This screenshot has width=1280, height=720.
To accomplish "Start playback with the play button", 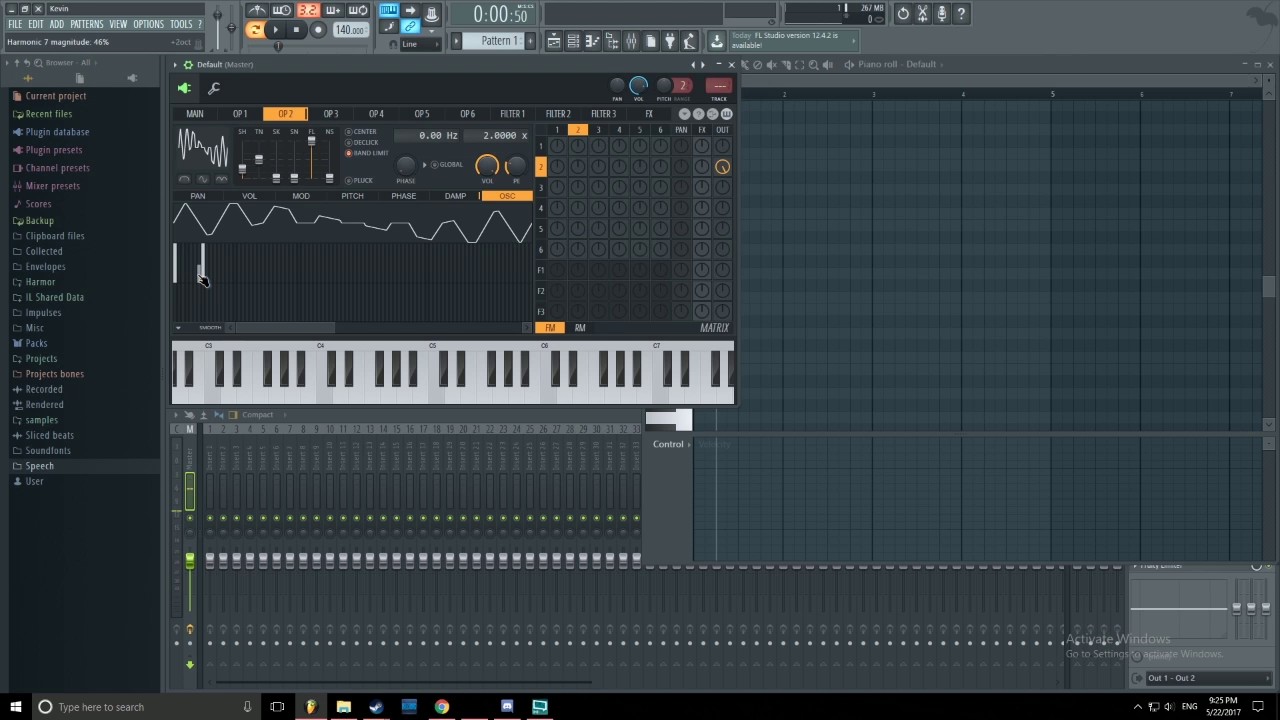I will 276,30.
